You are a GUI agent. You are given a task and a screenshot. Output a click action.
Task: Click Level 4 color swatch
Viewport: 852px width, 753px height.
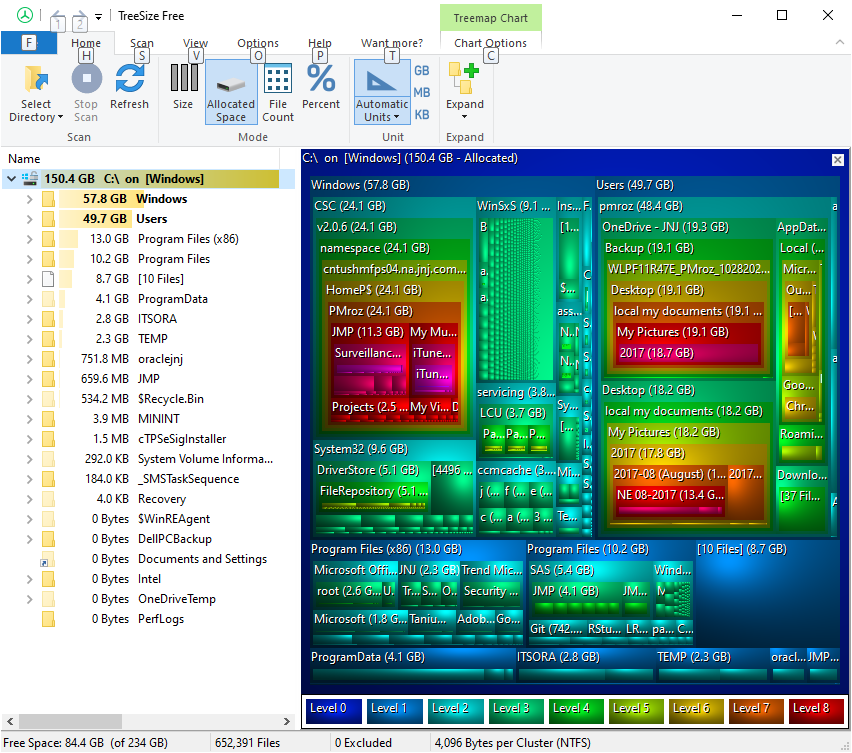576,710
